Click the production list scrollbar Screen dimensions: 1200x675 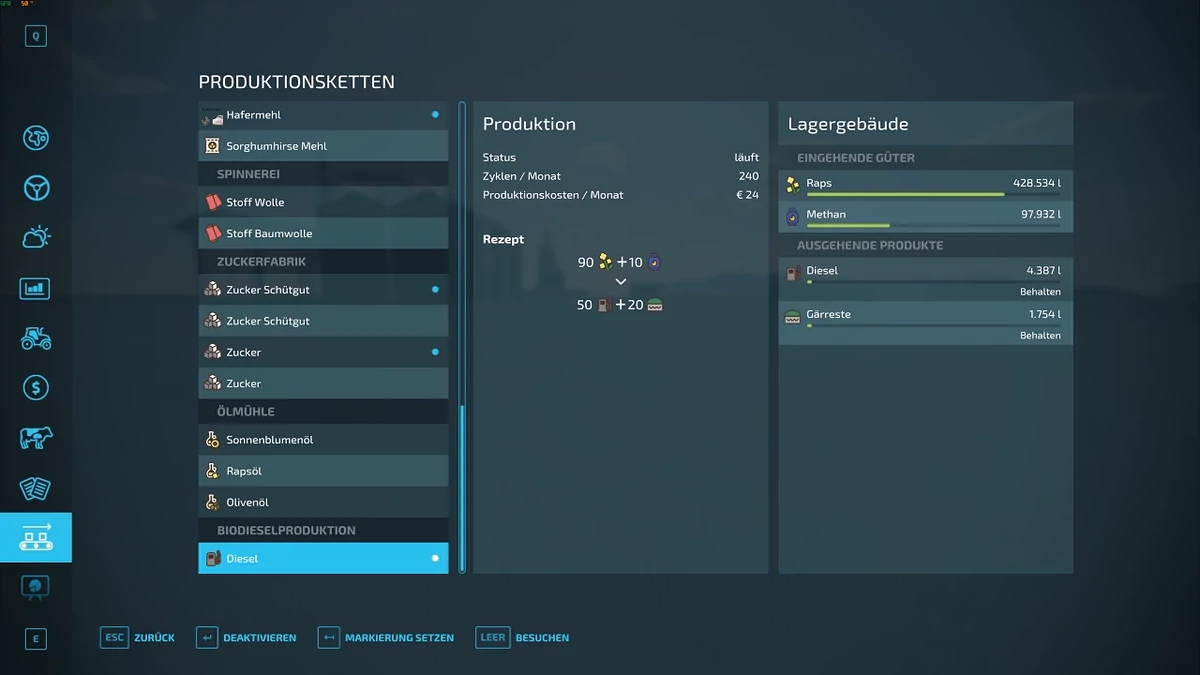[x=462, y=488]
